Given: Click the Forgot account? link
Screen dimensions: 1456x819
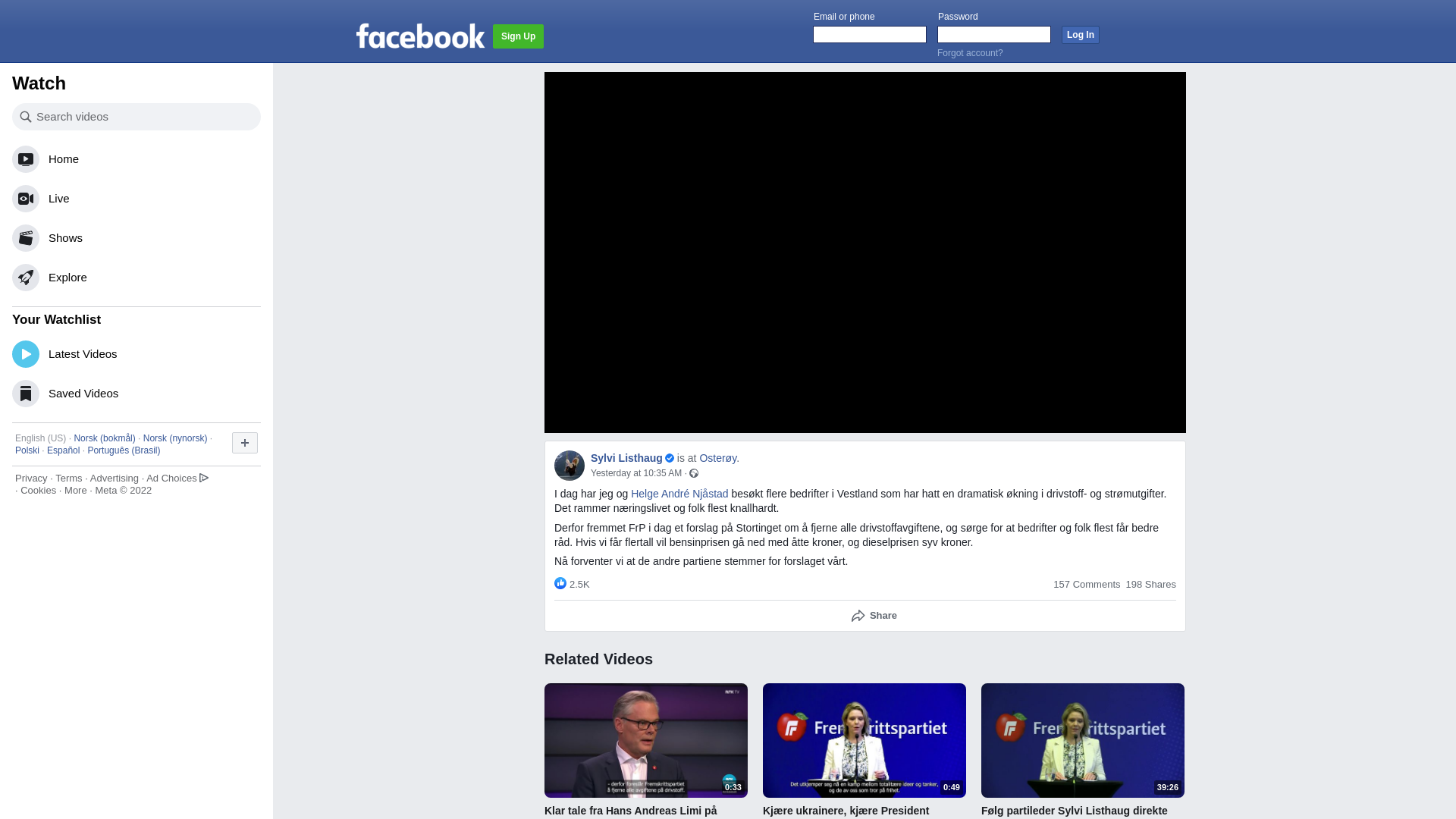Looking at the screenshot, I should (x=970, y=53).
